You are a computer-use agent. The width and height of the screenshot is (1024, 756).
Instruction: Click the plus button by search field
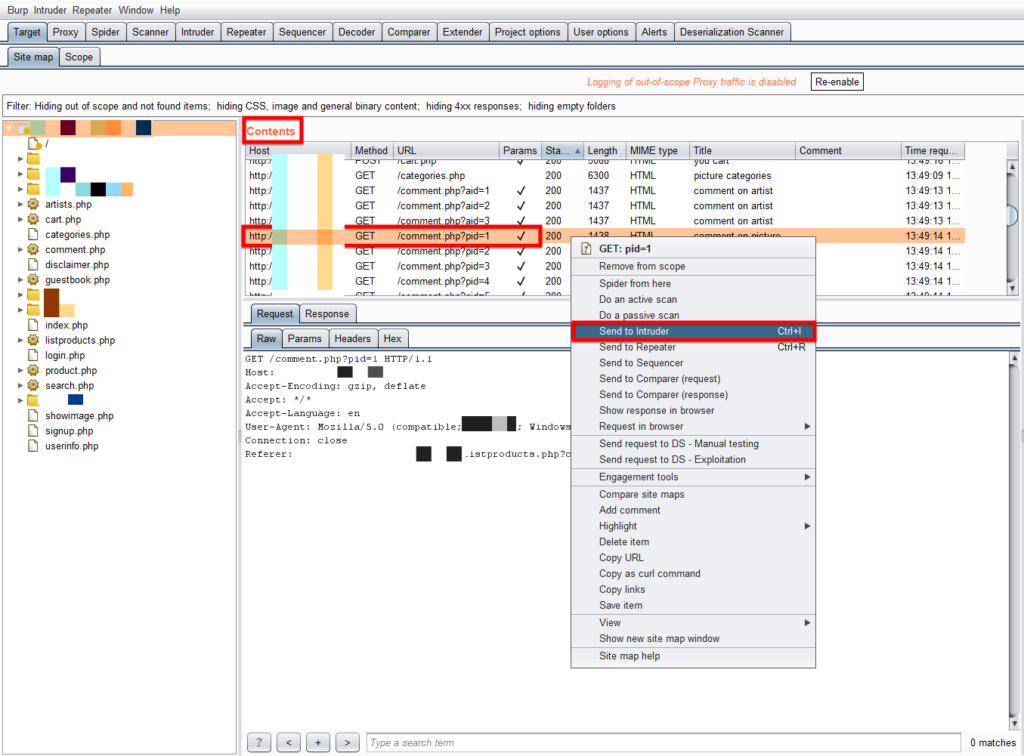318,742
